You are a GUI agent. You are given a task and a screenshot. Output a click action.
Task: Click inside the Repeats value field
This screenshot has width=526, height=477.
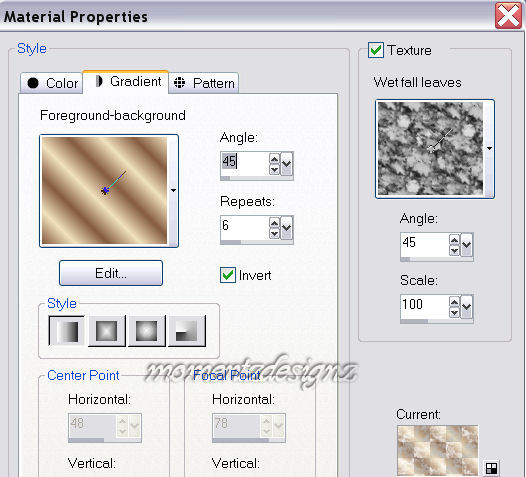pyautogui.click(x=245, y=225)
